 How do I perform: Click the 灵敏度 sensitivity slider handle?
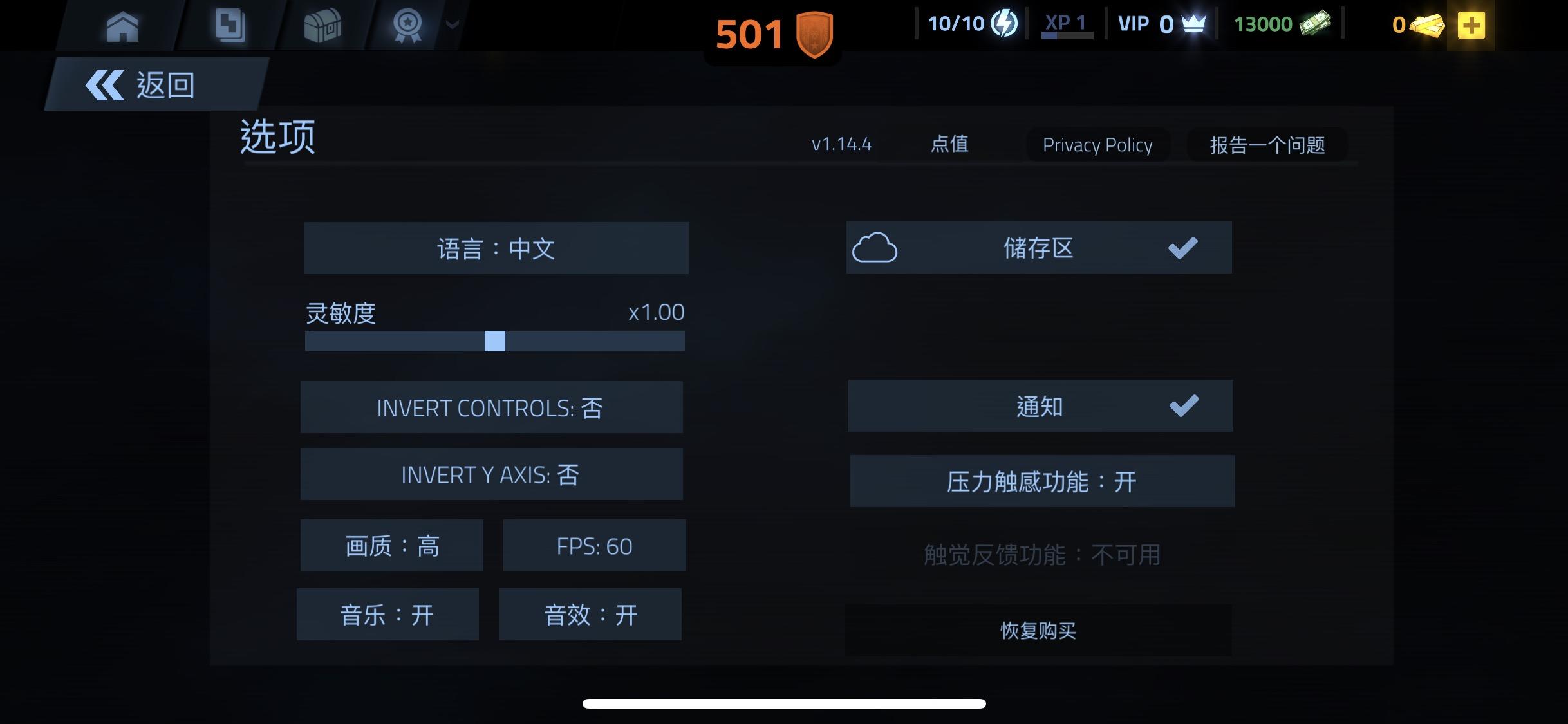(x=495, y=341)
